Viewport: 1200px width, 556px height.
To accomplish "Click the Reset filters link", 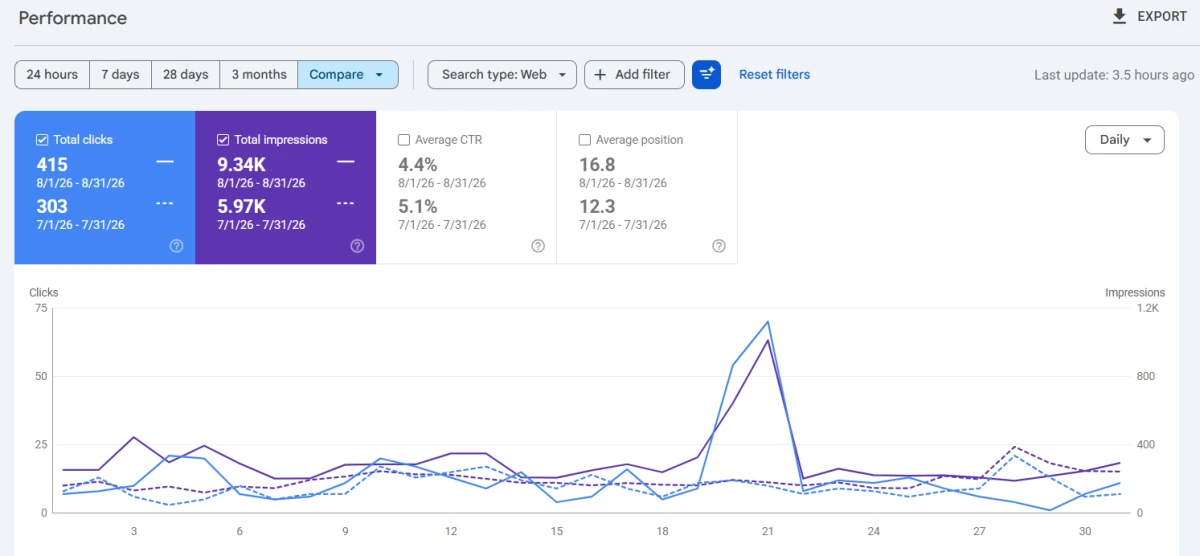I will click(775, 74).
